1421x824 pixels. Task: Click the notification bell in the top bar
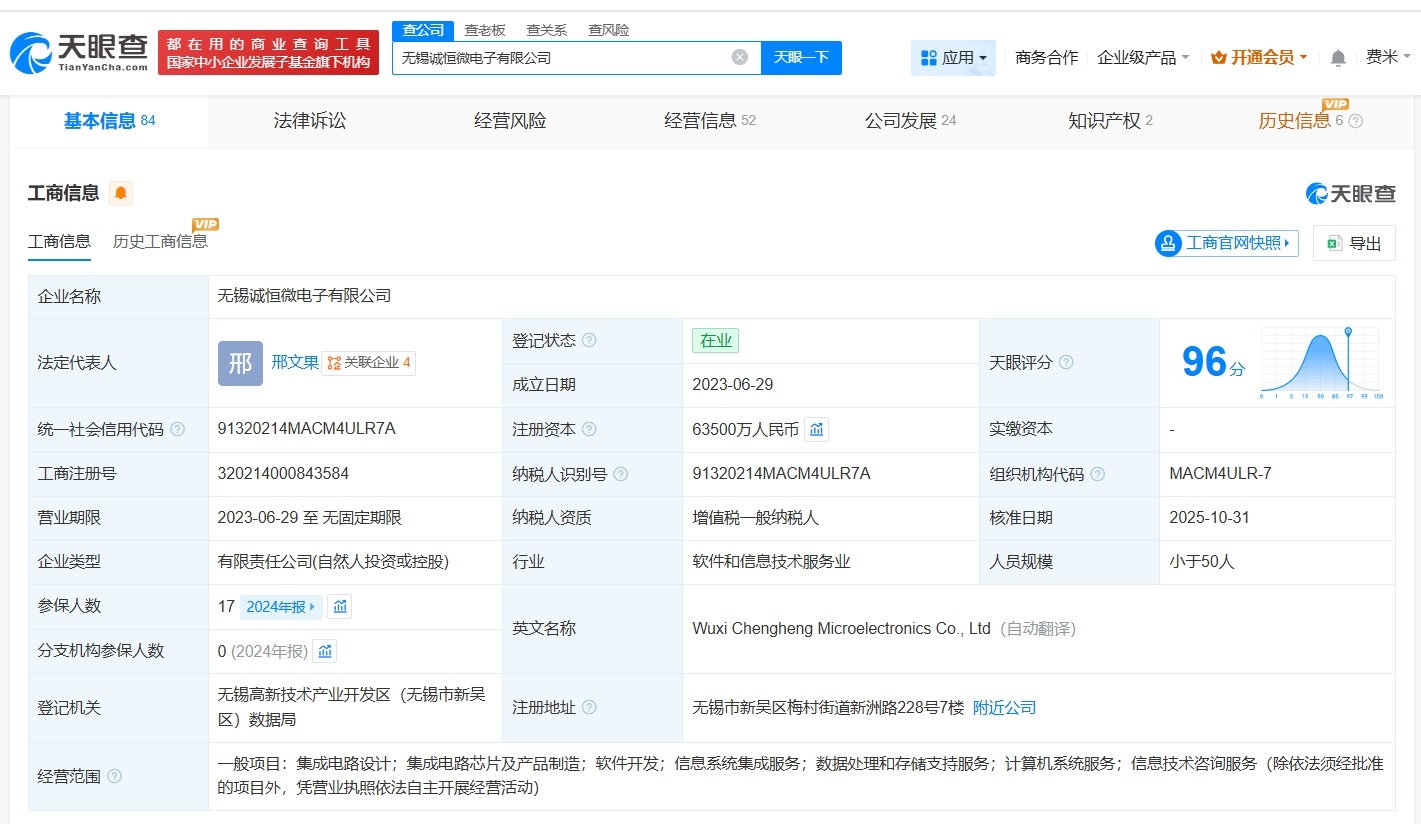1337,57
